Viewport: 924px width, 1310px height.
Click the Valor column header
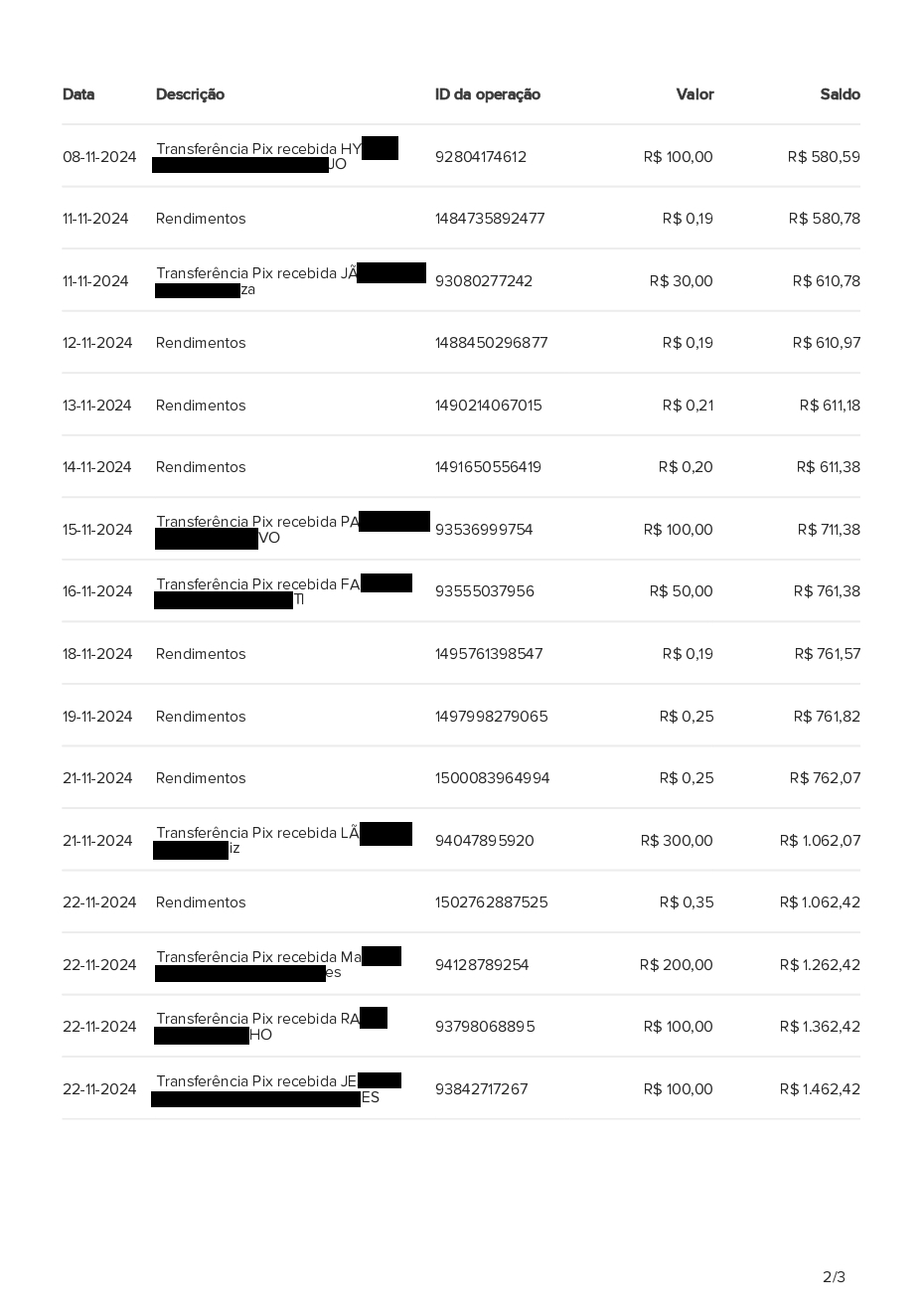[x=694, y=94]
